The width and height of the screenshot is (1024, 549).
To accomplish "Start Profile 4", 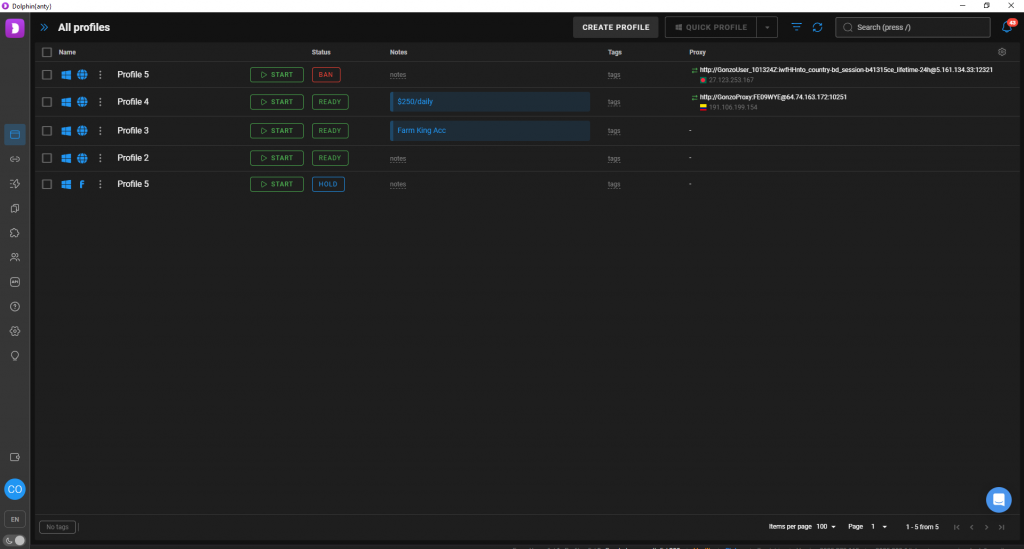I will (x=276, y=102).
